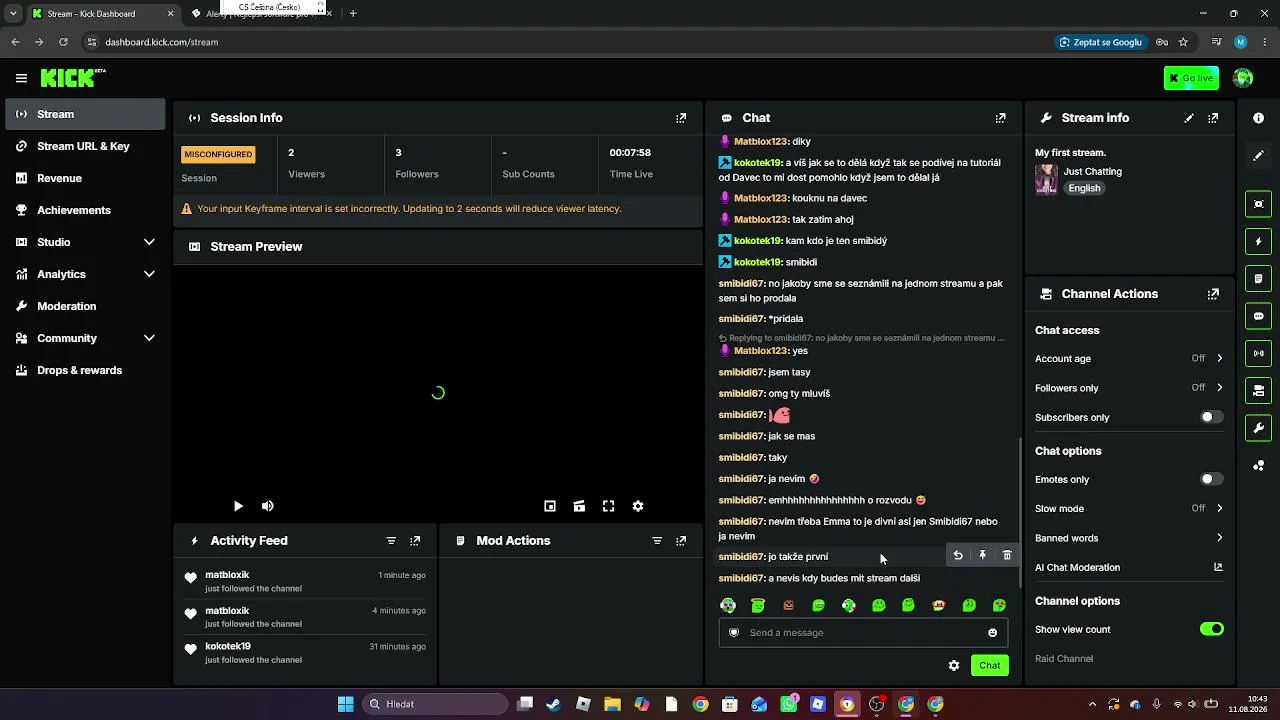Turn off Show view count
1280x720 pixels.
[1211, 629]
